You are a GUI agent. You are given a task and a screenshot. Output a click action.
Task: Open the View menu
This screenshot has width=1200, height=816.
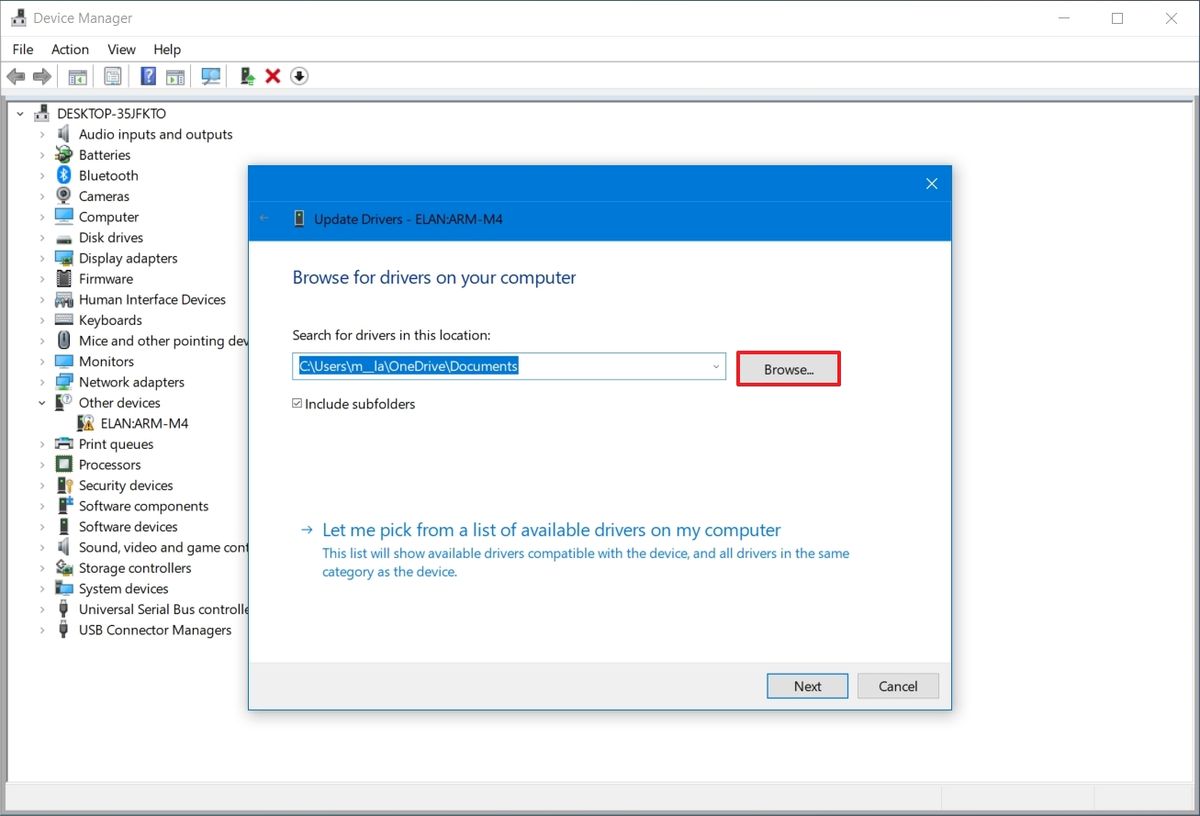point(121,49)
